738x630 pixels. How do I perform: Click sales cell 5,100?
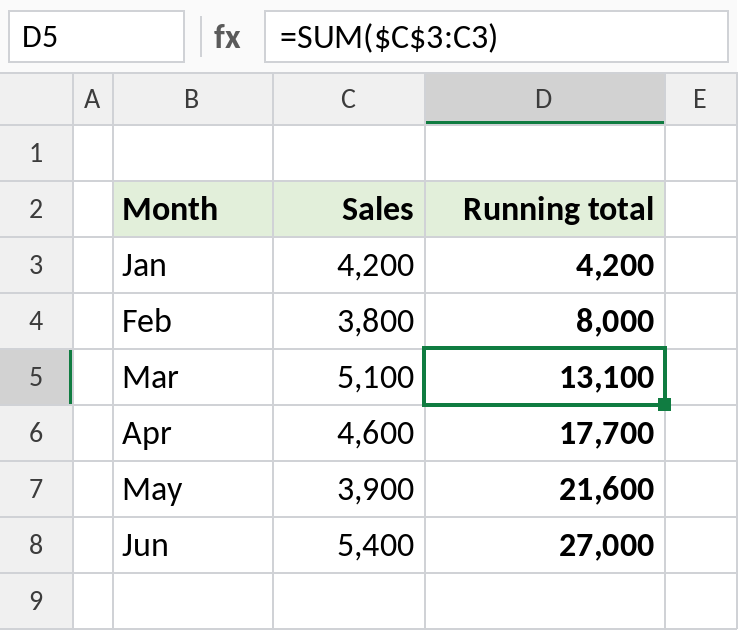[x=349, y=377]
